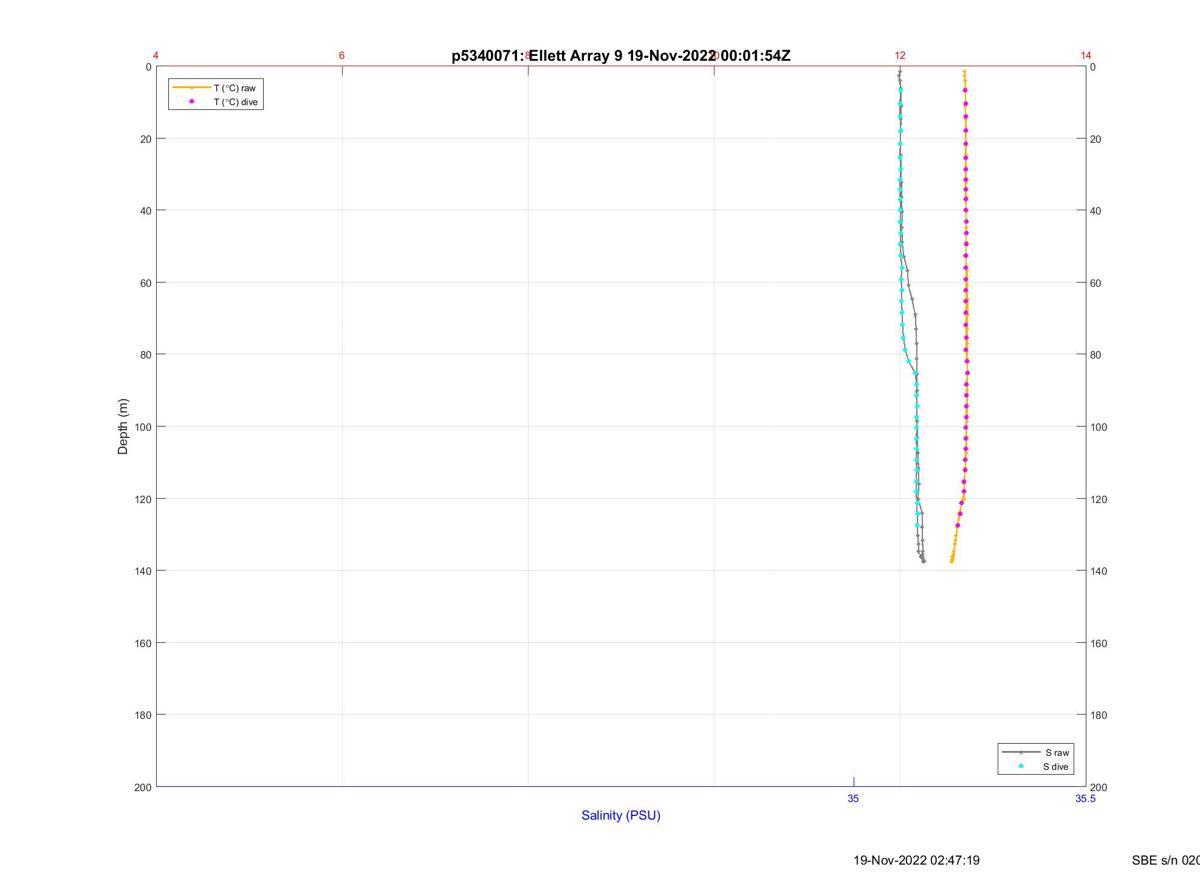
Task: Click right depth axis label '140'
Action: pos(1099,571)
